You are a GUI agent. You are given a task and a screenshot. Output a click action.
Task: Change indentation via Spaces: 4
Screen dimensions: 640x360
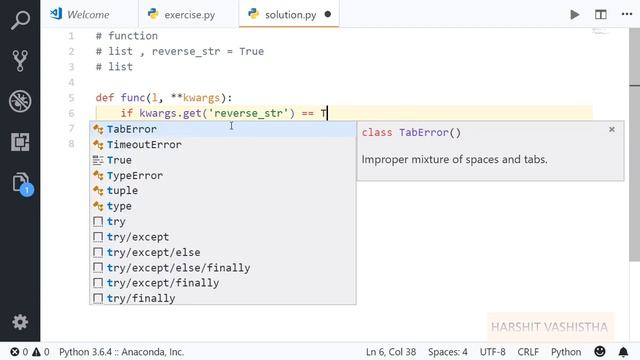point(448,352)
